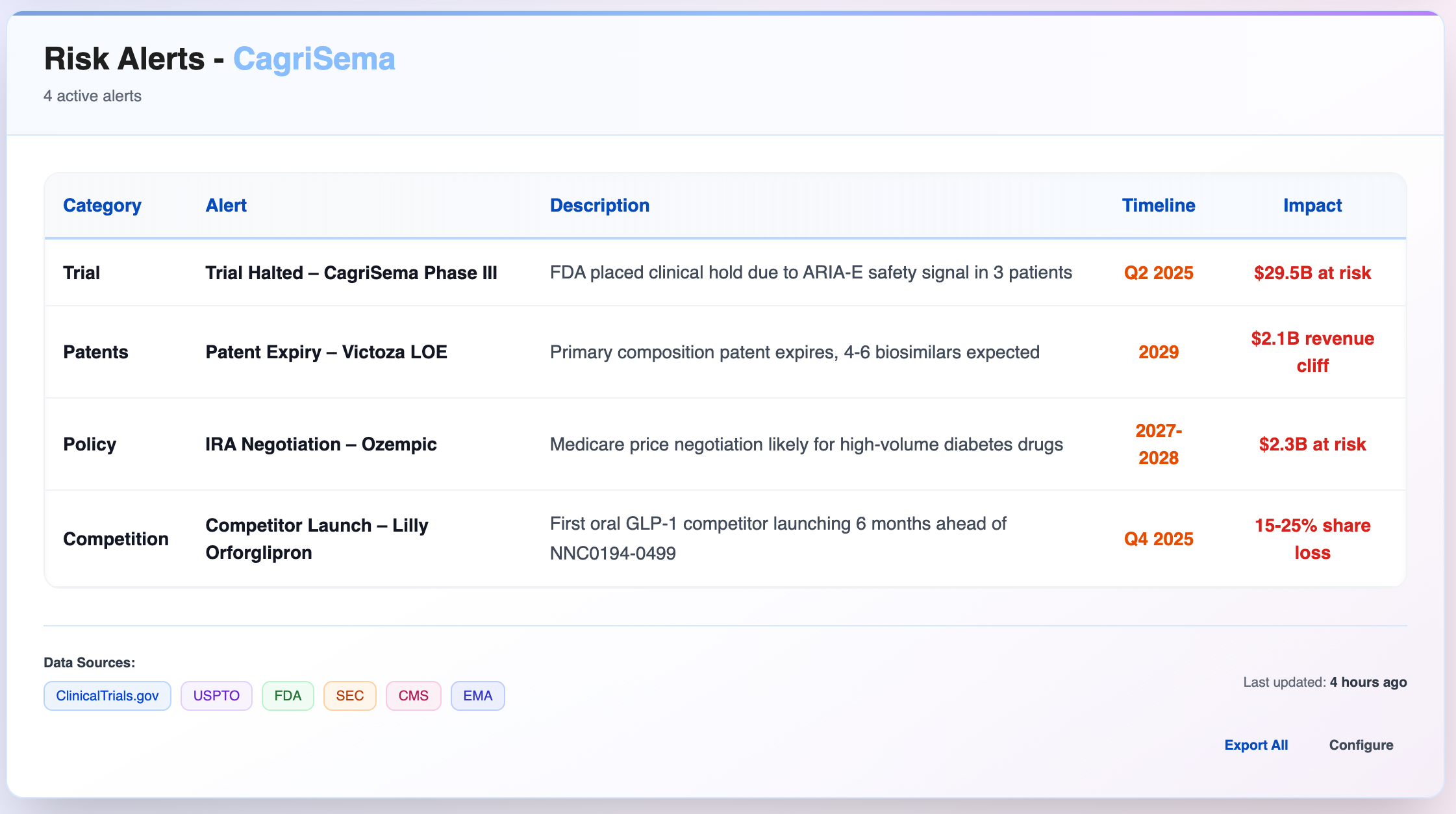1456x814 pixels.
Task: Sort table by Impact column header
Action: 1312,205
